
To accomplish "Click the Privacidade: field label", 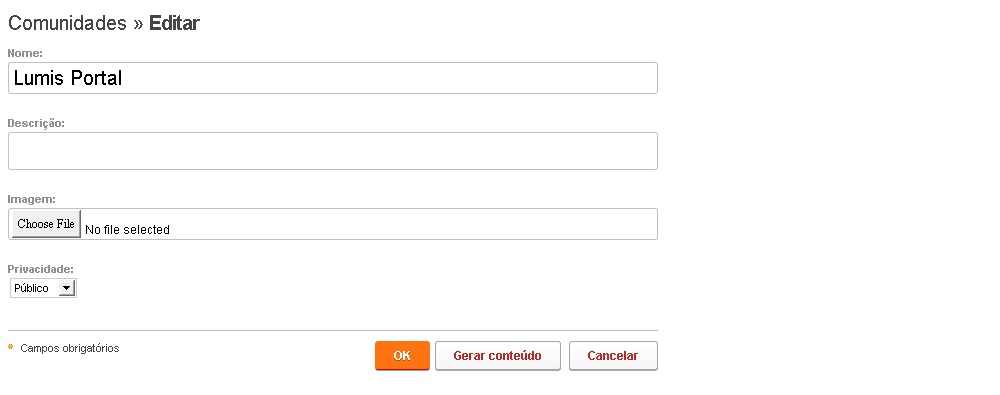I will [x=40, y=269].
